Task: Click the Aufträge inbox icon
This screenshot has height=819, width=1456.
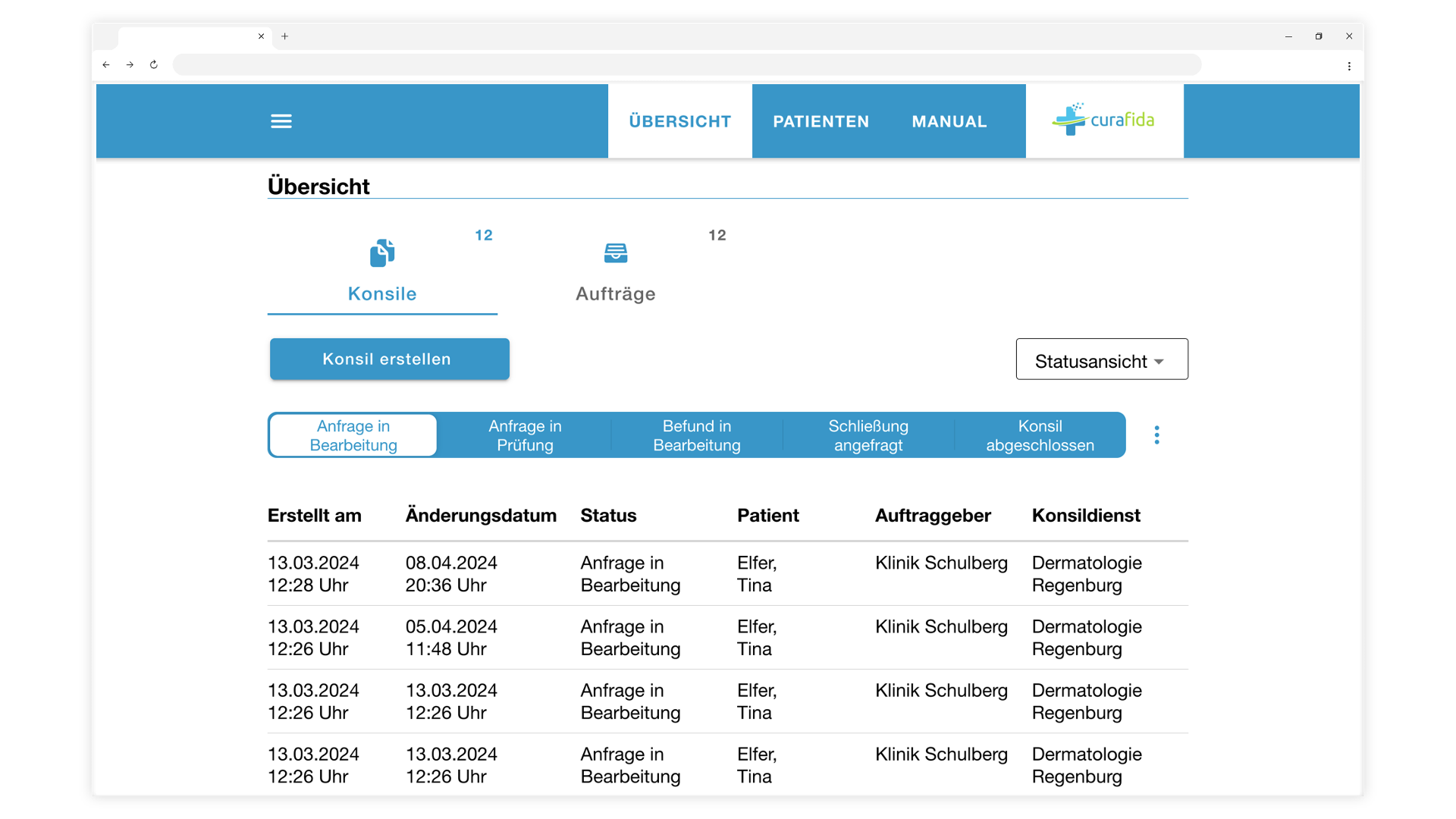Action: coord(616,253)
